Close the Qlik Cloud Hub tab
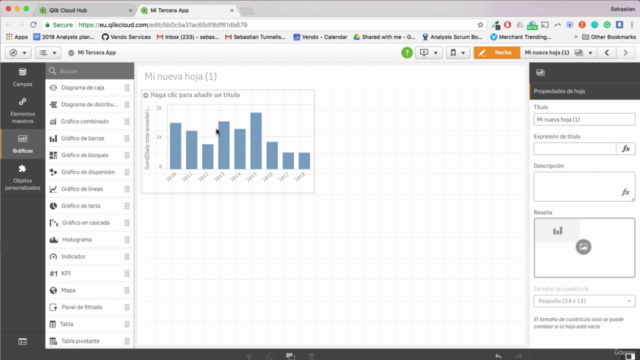Image resolution: width=640 pixels, height=360 pixels. tap(130, 10)
